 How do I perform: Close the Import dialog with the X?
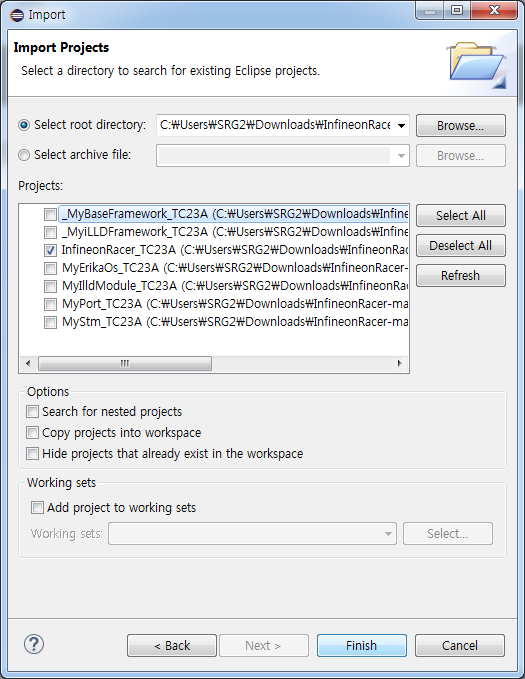[x=494, y=10]
